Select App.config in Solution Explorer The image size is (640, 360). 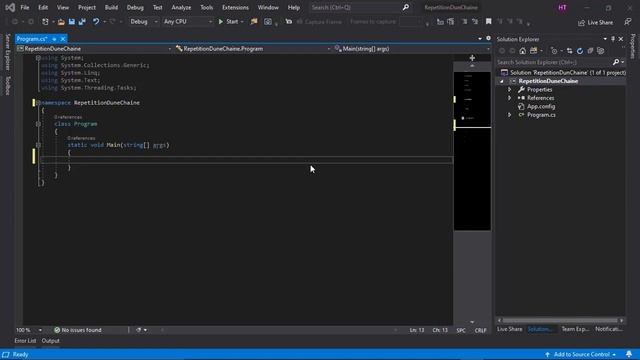tap(541, 107)
